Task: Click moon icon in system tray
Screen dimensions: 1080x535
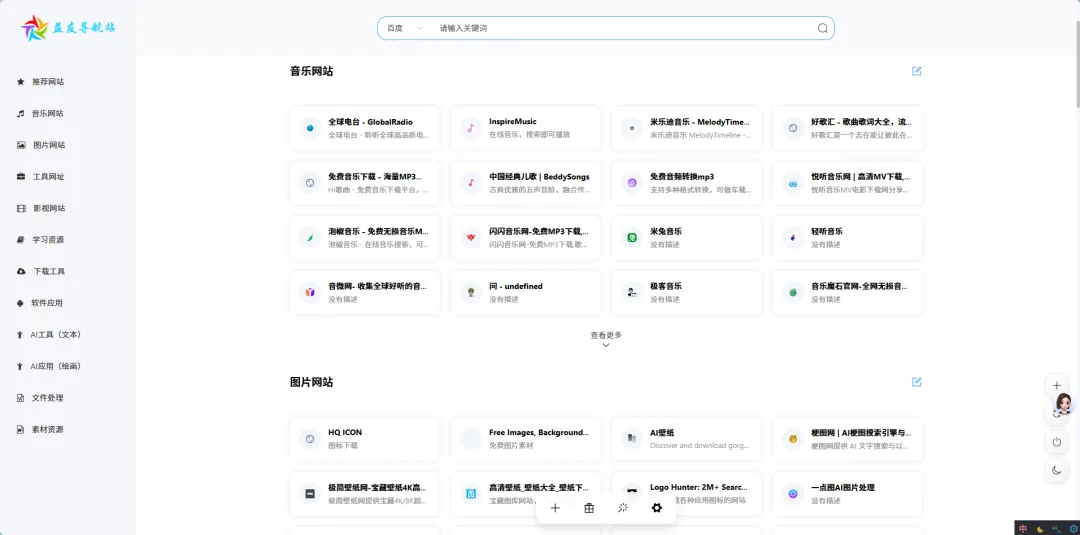Action: click(x=1040, y=529)
